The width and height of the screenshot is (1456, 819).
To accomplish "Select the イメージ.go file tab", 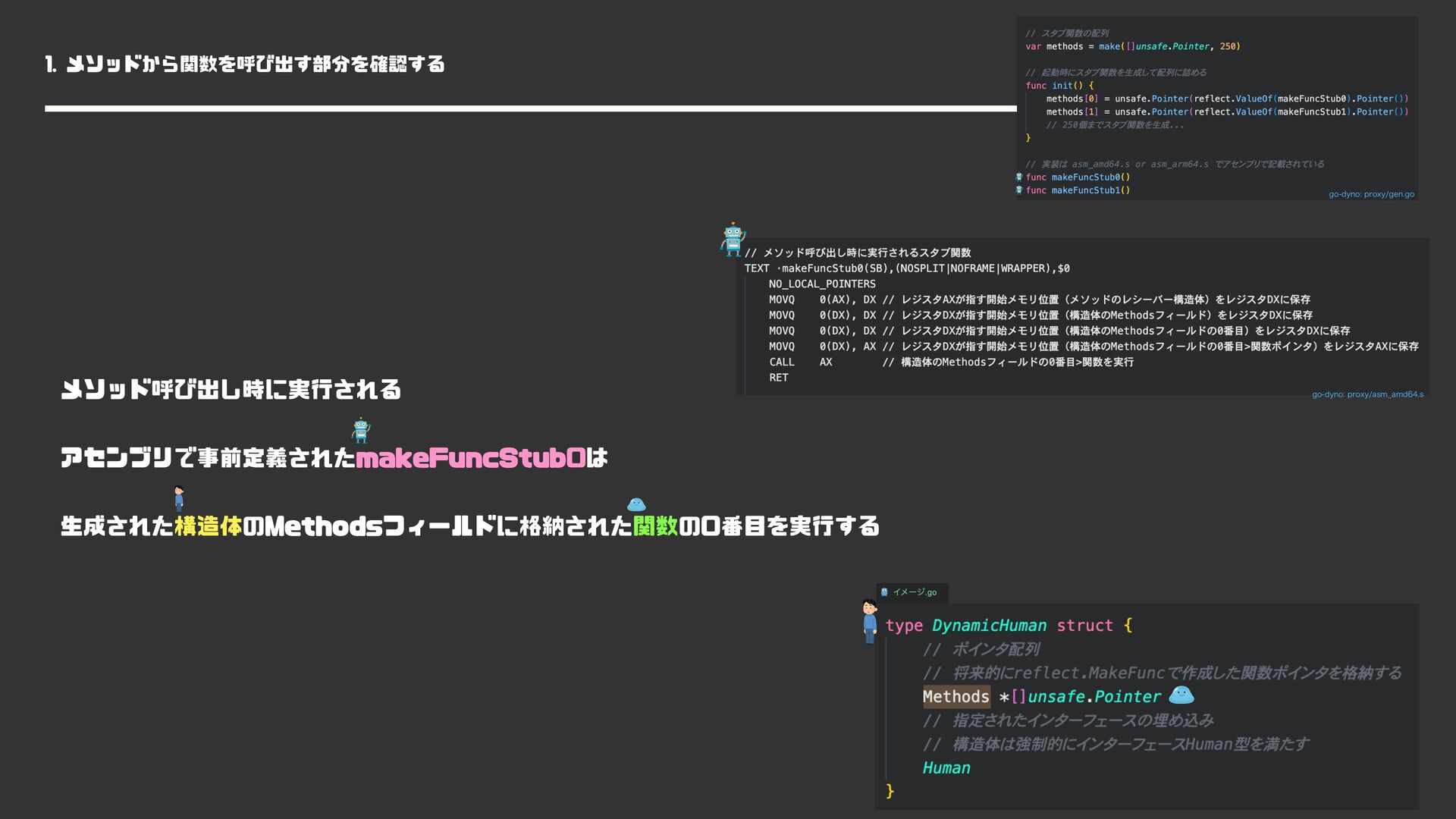I will [x=913, y=592].
